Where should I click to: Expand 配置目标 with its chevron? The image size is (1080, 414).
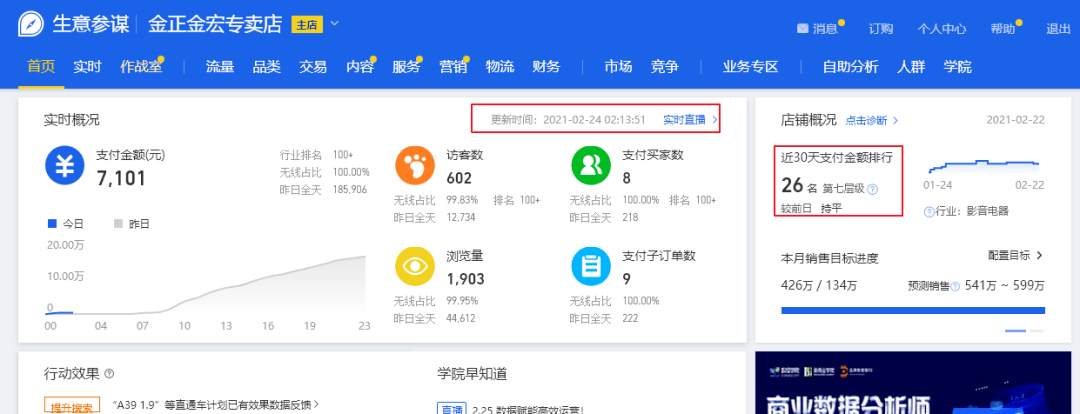[1040, 256]
